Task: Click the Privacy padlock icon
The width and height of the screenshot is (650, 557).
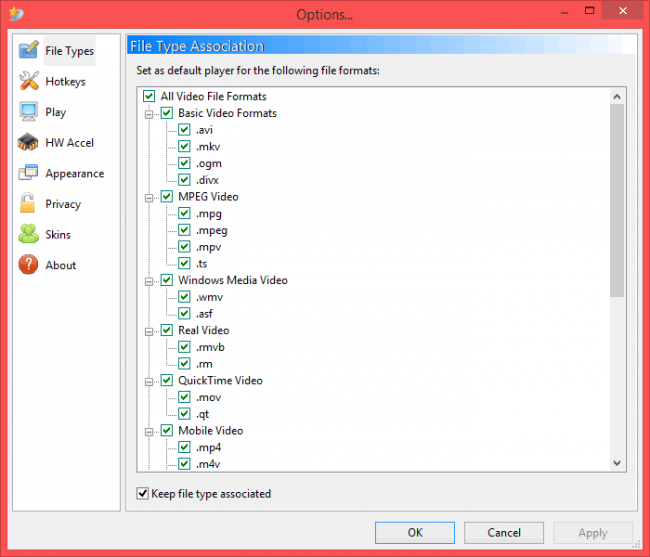Action: click(27, 203)
